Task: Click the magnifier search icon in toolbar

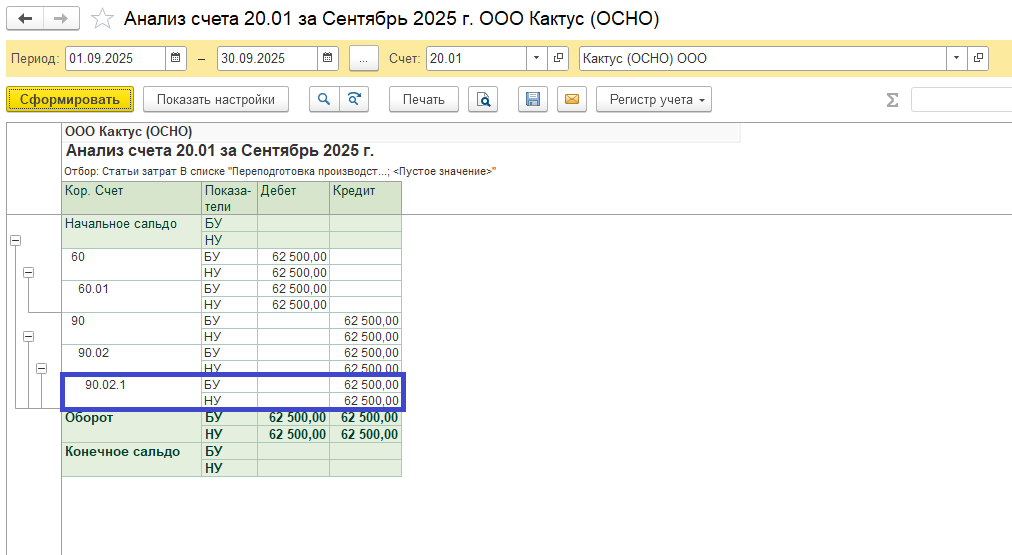Action: tap(324, 99)
